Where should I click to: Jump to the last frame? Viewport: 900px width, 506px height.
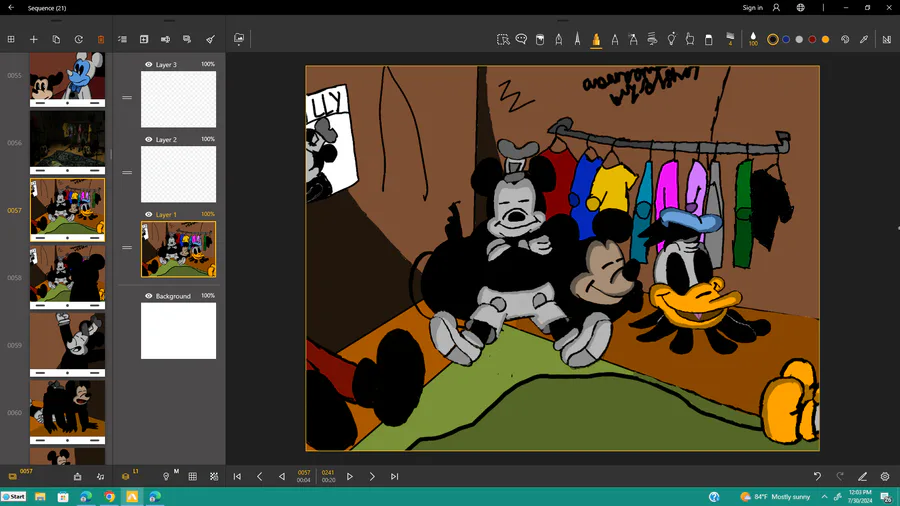tap(394, 477)
